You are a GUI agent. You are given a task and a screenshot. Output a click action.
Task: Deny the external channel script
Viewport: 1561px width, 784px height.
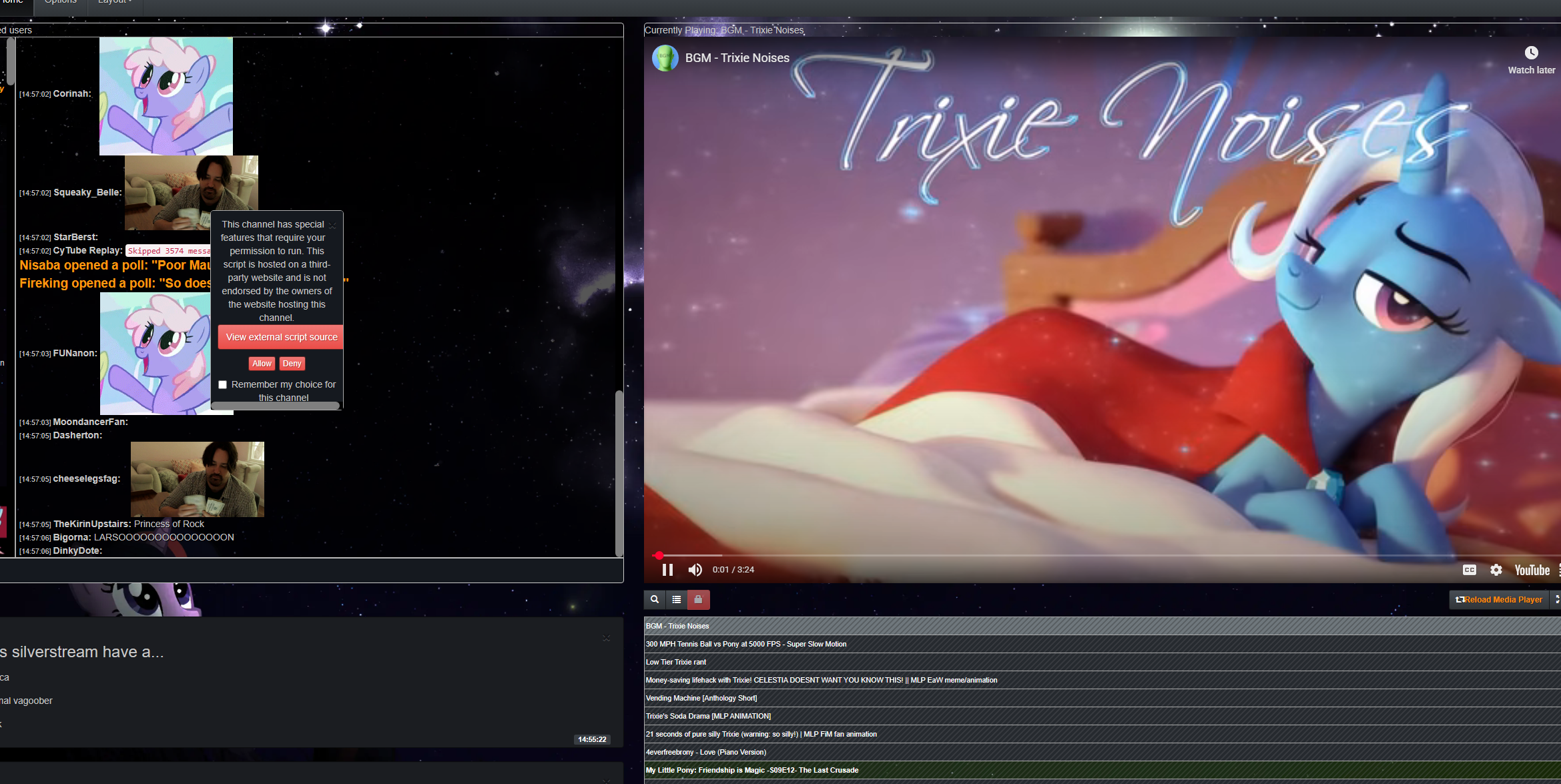pos(292,364)
